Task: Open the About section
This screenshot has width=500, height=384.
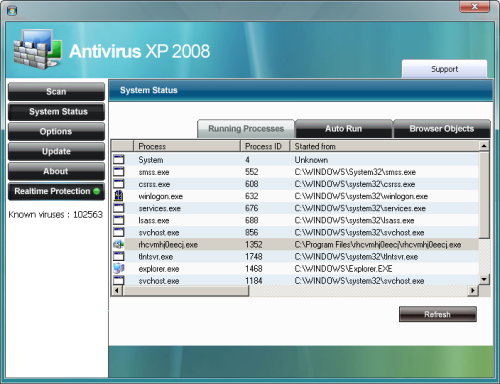Action: (56, 171)
